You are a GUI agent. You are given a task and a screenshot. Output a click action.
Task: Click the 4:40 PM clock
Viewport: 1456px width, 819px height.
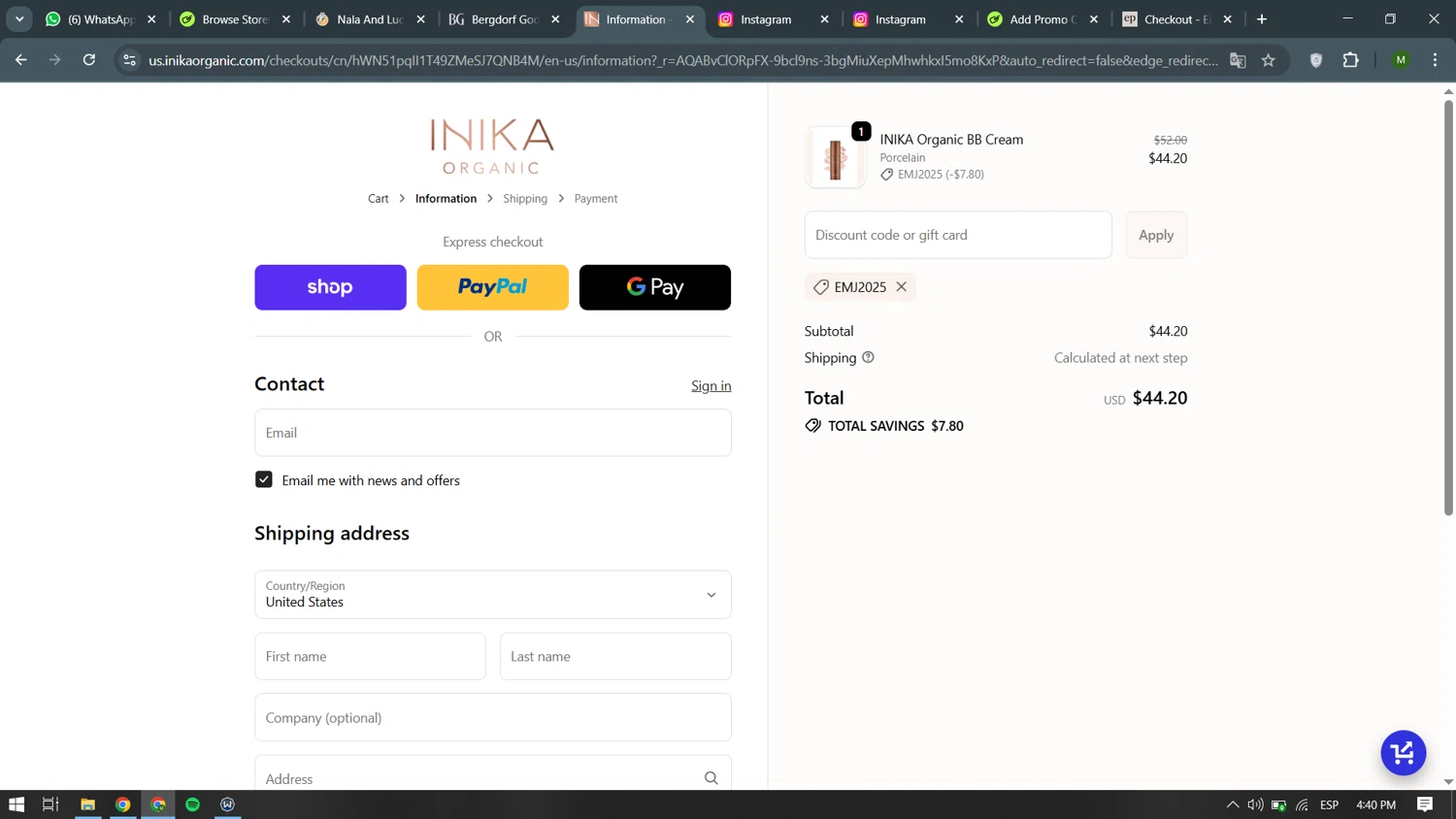1375,804
